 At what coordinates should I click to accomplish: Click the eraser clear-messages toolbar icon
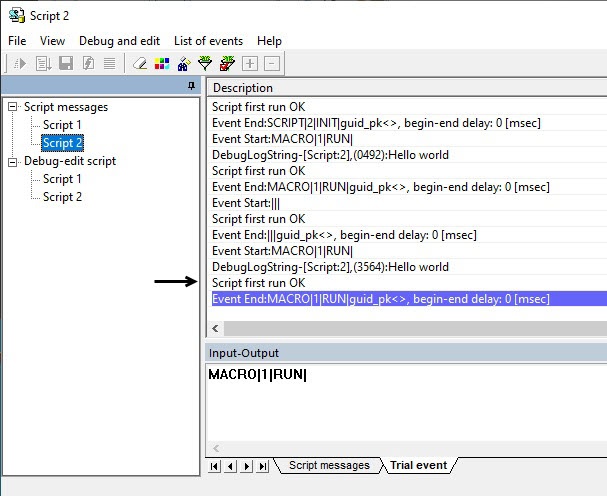(x=140, y=63)
